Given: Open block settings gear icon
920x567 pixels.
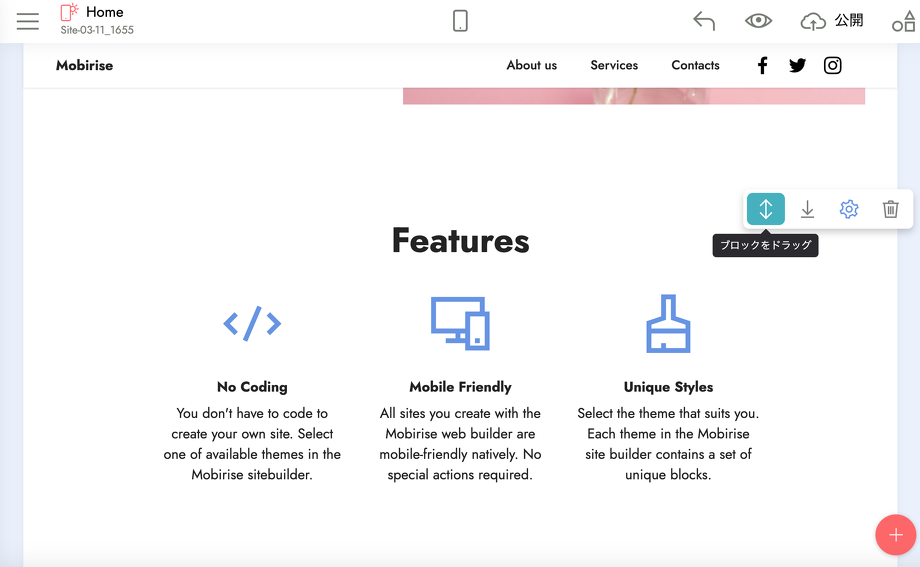Looking at the screenshot, I should click(849, 209).
